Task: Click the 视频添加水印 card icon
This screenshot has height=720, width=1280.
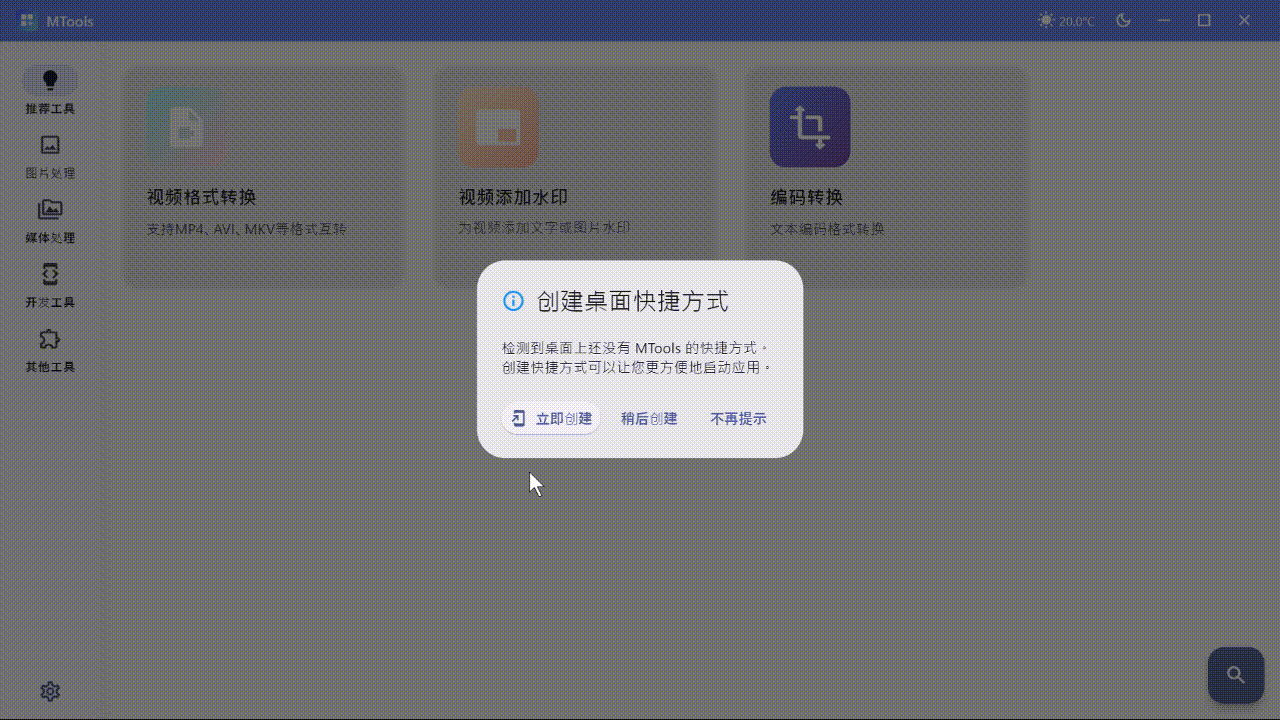Action: pos(498,127)
